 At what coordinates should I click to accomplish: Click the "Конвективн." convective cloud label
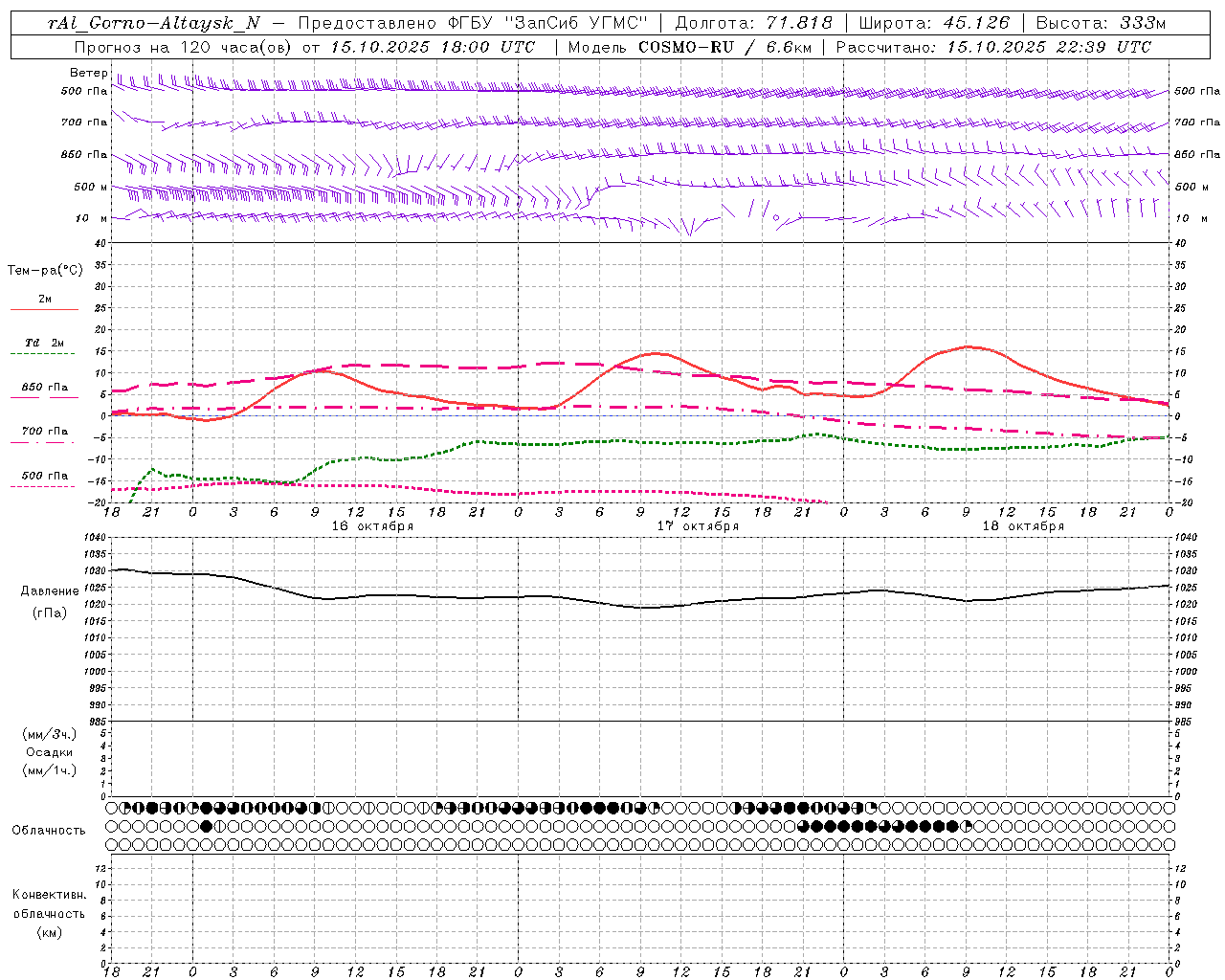point(49,895)
